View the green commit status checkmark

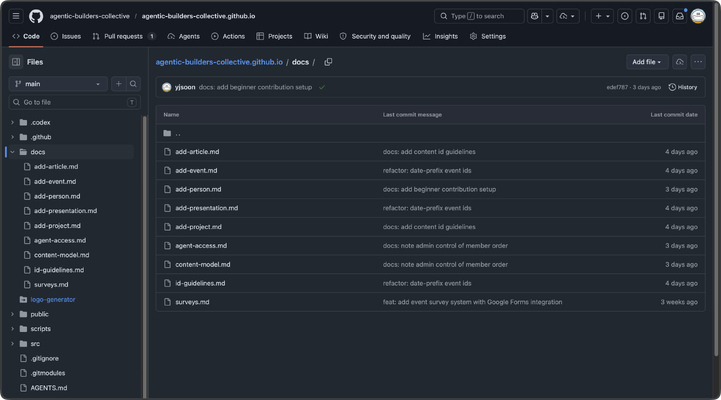click(322, 87)
